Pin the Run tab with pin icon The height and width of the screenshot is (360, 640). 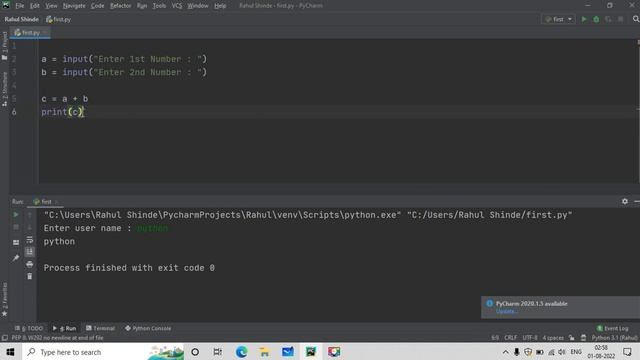(16, 258)
